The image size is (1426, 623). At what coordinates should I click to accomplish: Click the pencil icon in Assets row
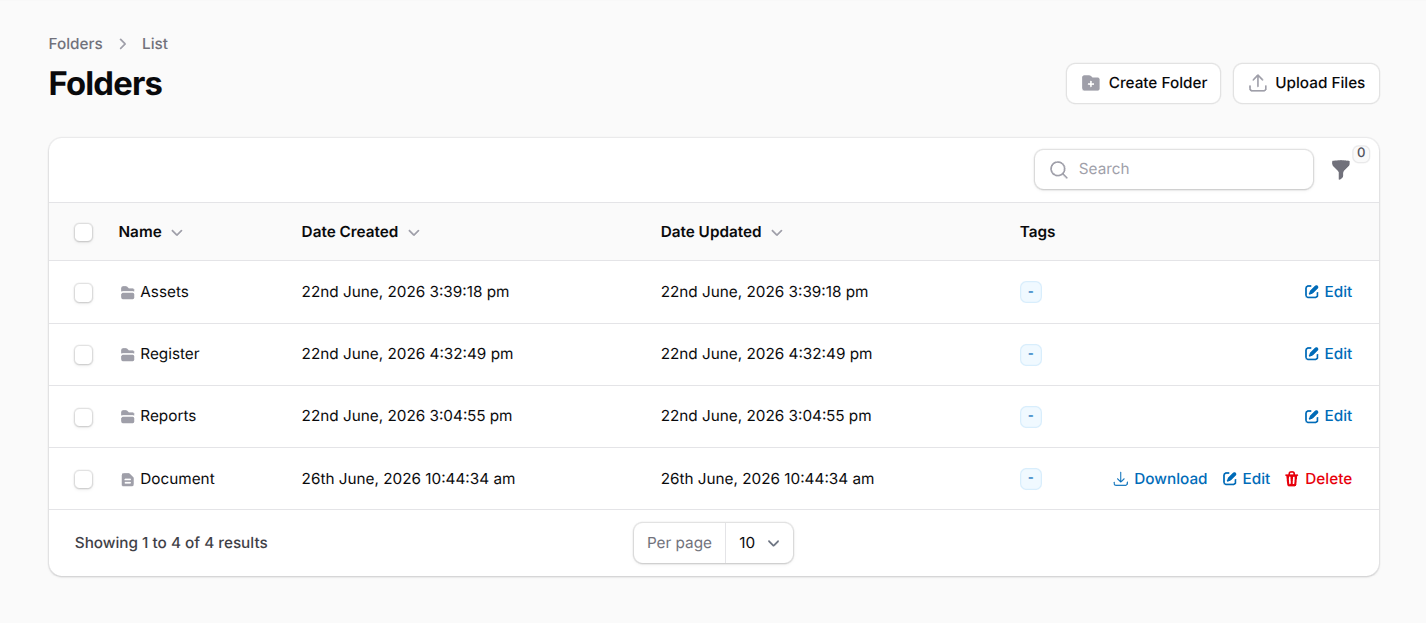coord(1312,292)
